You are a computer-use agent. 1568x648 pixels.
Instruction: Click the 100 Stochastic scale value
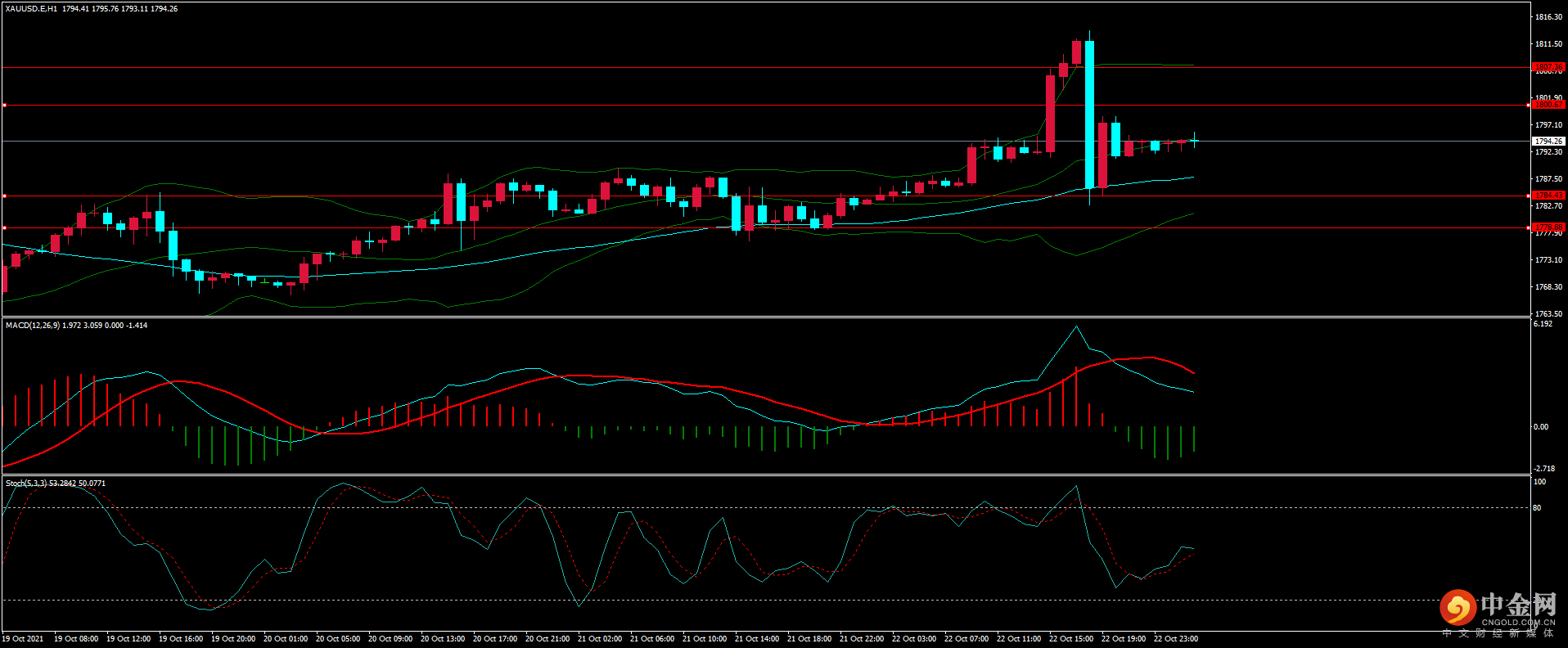click(1539, 482)
